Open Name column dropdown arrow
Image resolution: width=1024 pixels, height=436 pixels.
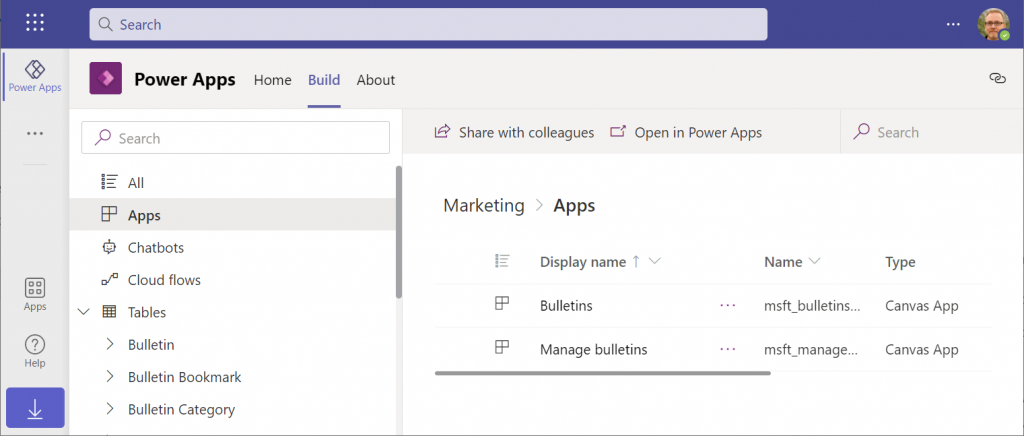(814, 262)
